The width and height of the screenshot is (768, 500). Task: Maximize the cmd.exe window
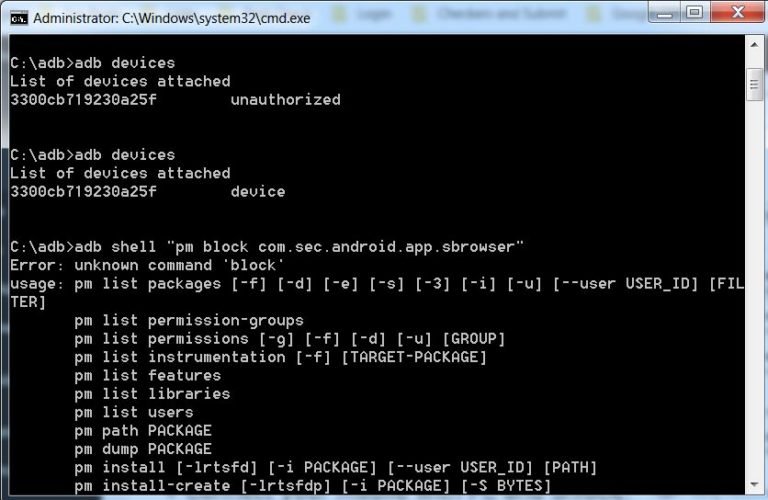point(693,13)
